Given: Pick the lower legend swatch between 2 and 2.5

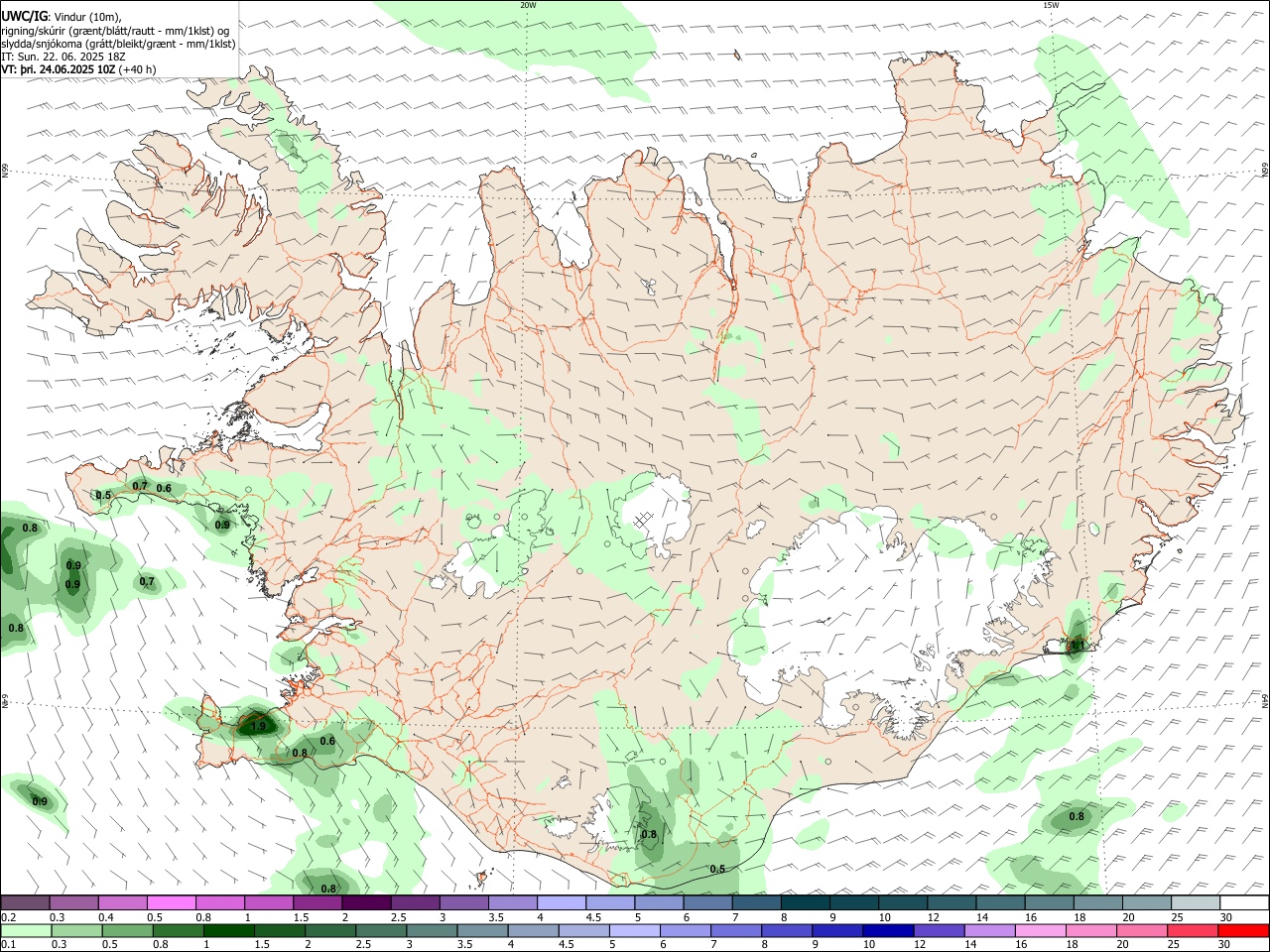Looking at the screenshot, I should click(x=330, y=931).
